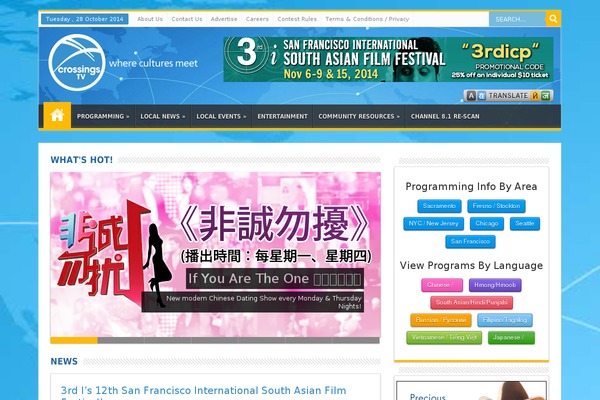Click the dark 'A' icon in Translate widget

coord(471,96)
